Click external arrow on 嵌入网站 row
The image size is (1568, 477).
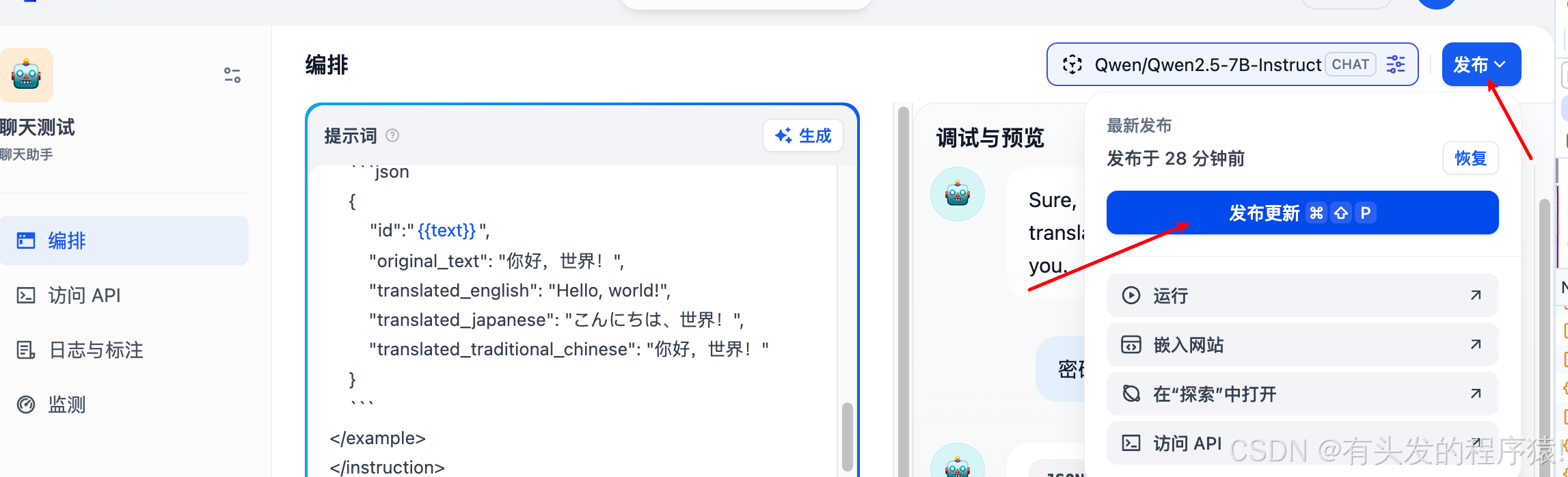(1476, 344)
